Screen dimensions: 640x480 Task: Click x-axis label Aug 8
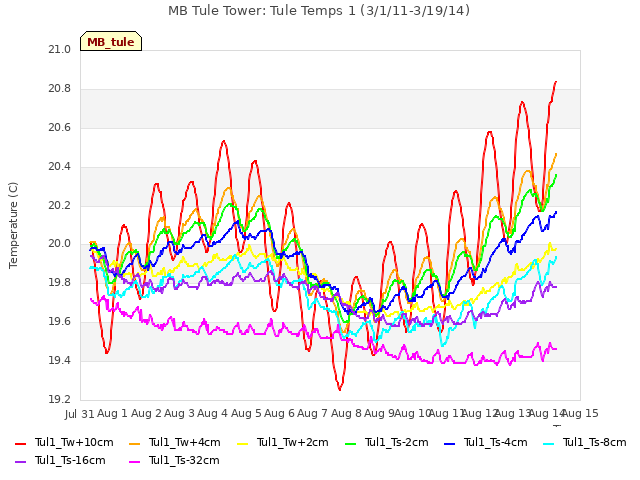pos(347,413)
